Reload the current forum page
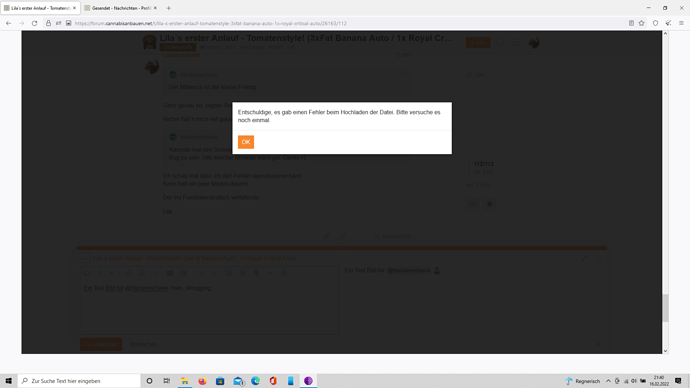Image resolution: width=690 pixels, height=388 pixels. point(34,23)
